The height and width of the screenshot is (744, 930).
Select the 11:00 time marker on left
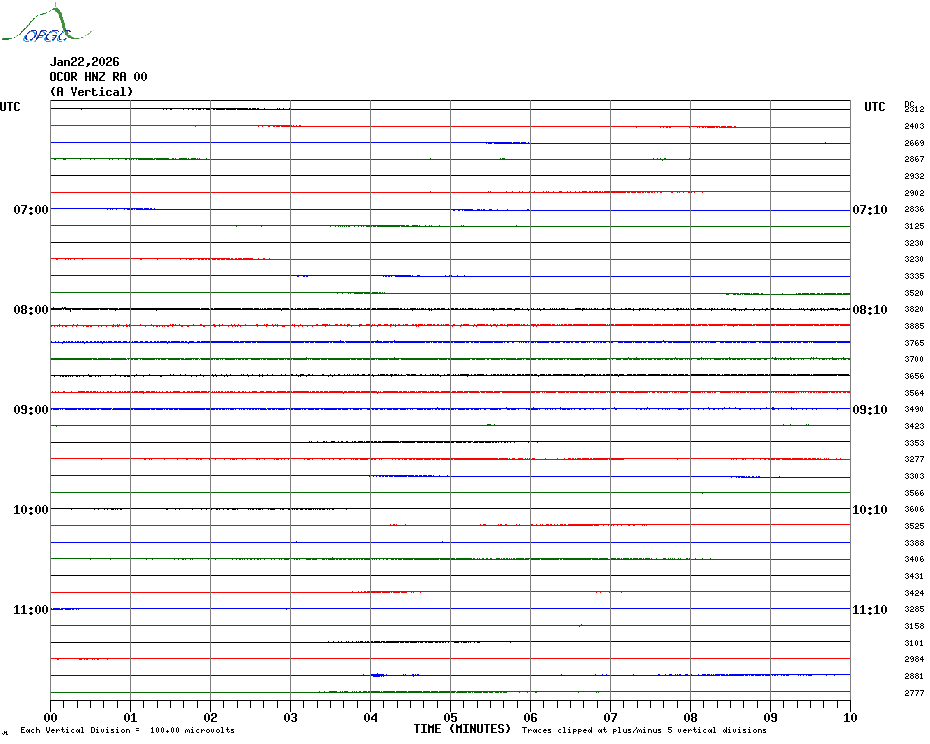pos(30,610)
